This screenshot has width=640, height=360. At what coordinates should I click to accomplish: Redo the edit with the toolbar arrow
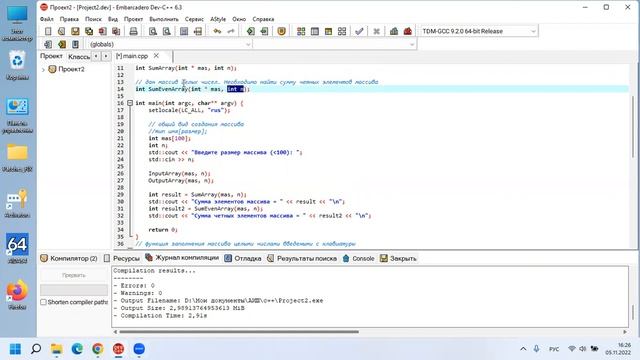[231, 31]
